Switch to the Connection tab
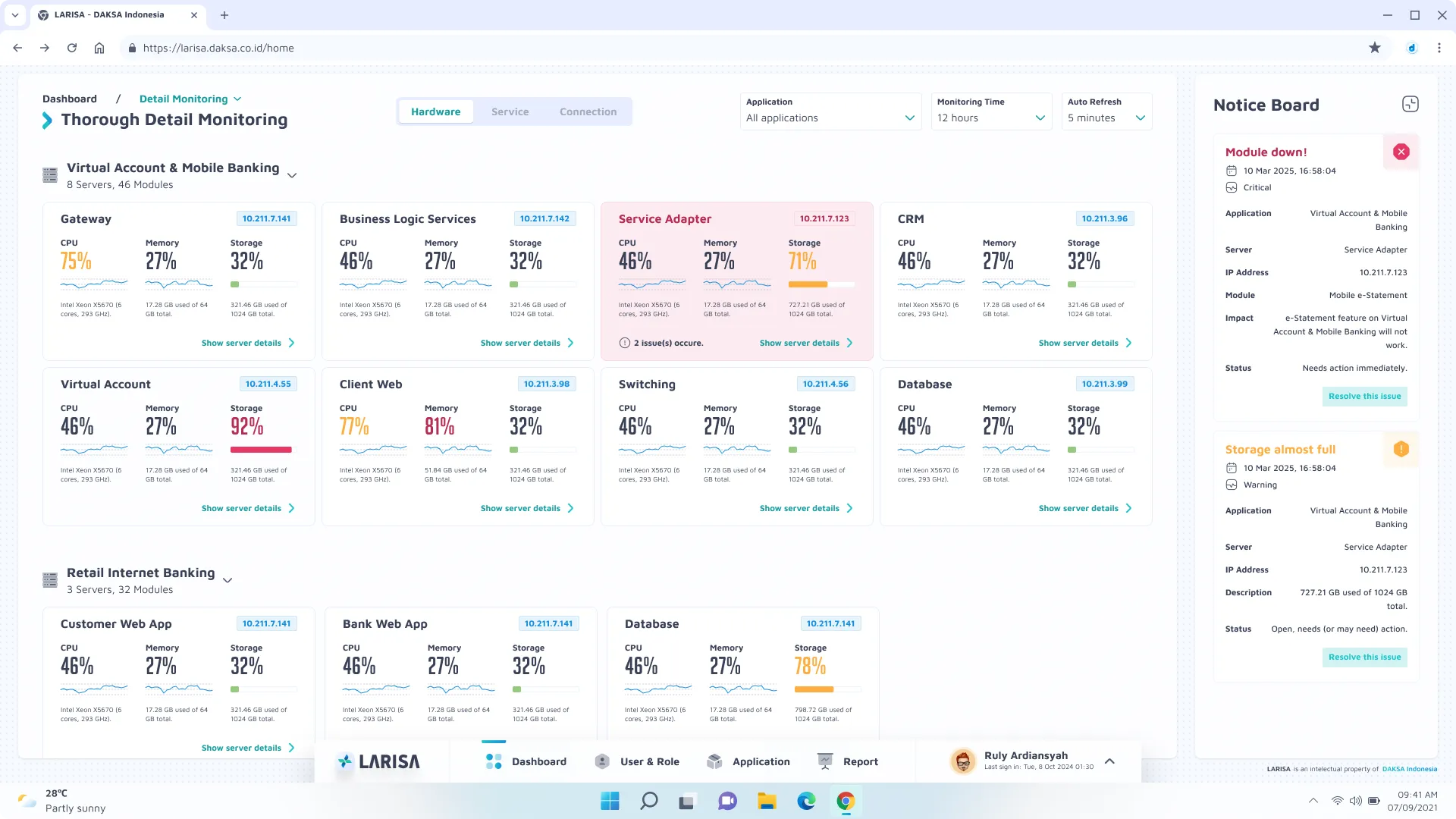This screenshot has height=819, width=1456. click(588, 111)
